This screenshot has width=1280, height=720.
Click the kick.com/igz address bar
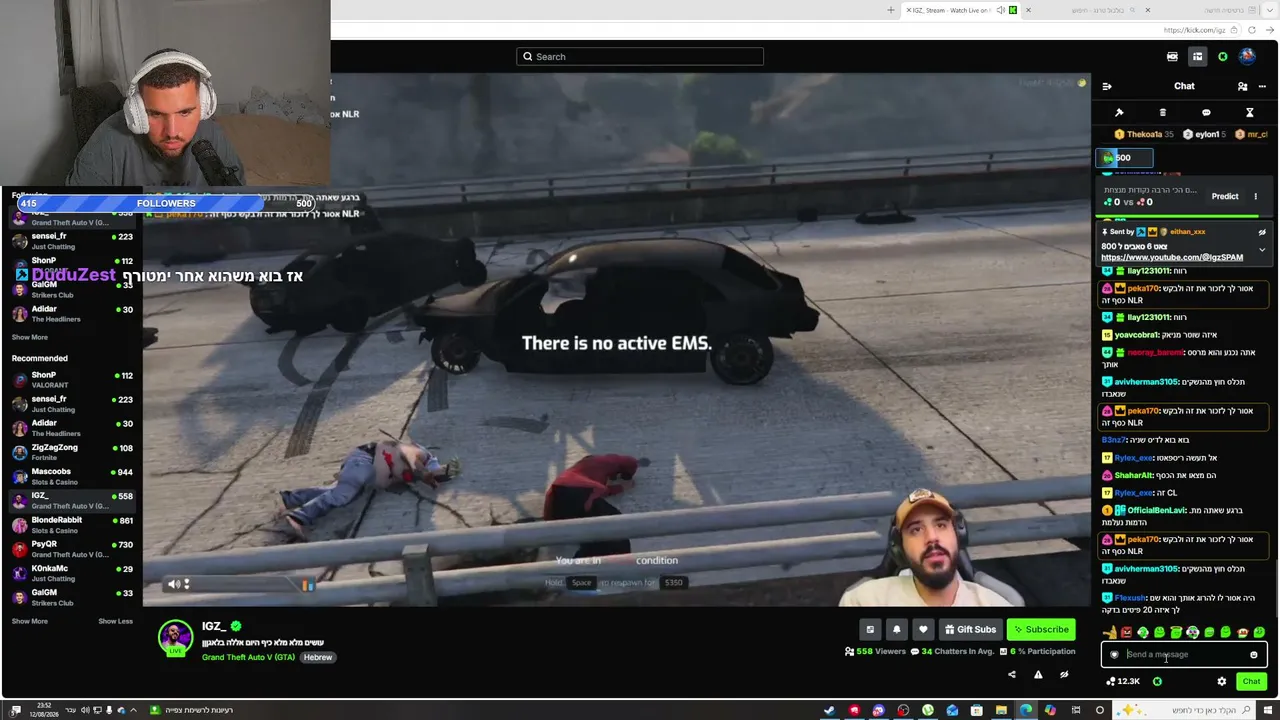pyautogui.click(x=1195, y=30)
